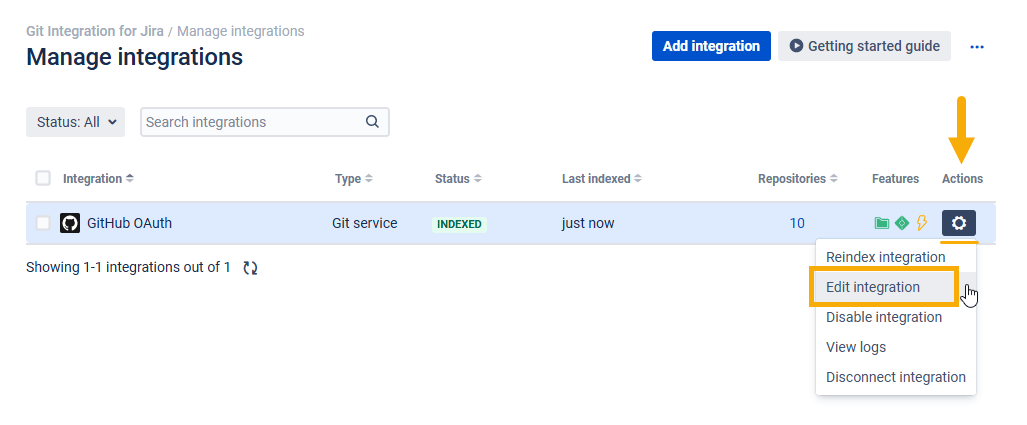Click the green diamond feature icon
1027x425 pixels.
[x=902, y=223]
